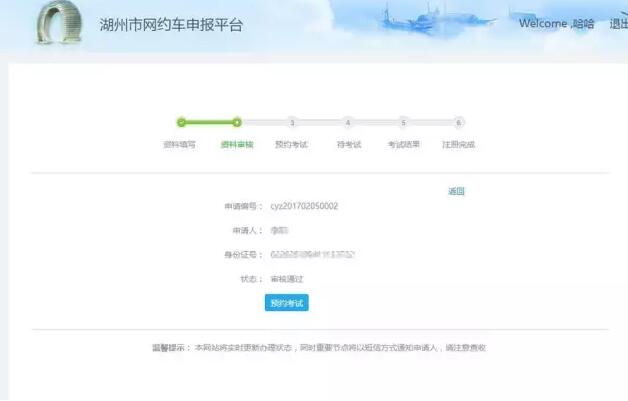This screenshot has height=401, width=628.
Task: Select the step 3 circle marker
Action: (292, 122)
